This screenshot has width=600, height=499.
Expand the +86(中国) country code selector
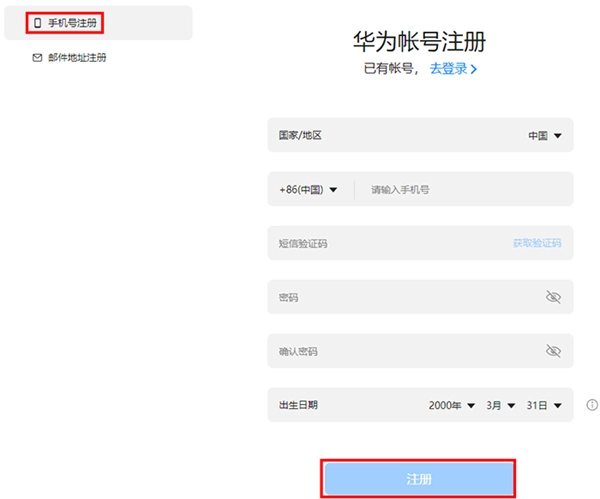(x=309, y=189)
